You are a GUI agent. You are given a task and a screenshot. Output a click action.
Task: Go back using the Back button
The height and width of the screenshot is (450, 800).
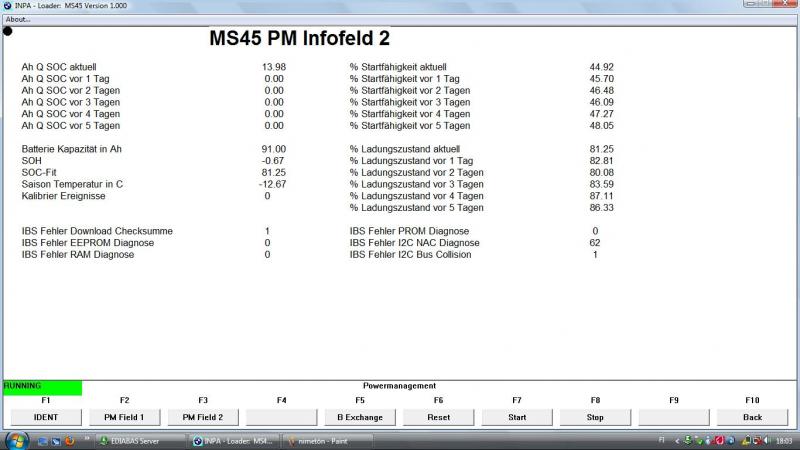[x=752, y=416]
